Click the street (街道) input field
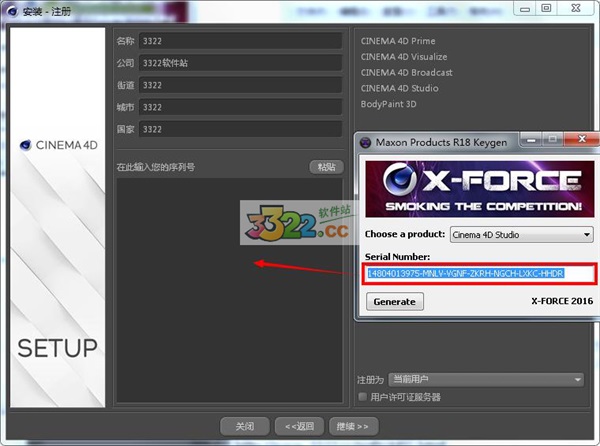This screenshot has width=600, height=446. pyautogui.click(x=240, y=85)
